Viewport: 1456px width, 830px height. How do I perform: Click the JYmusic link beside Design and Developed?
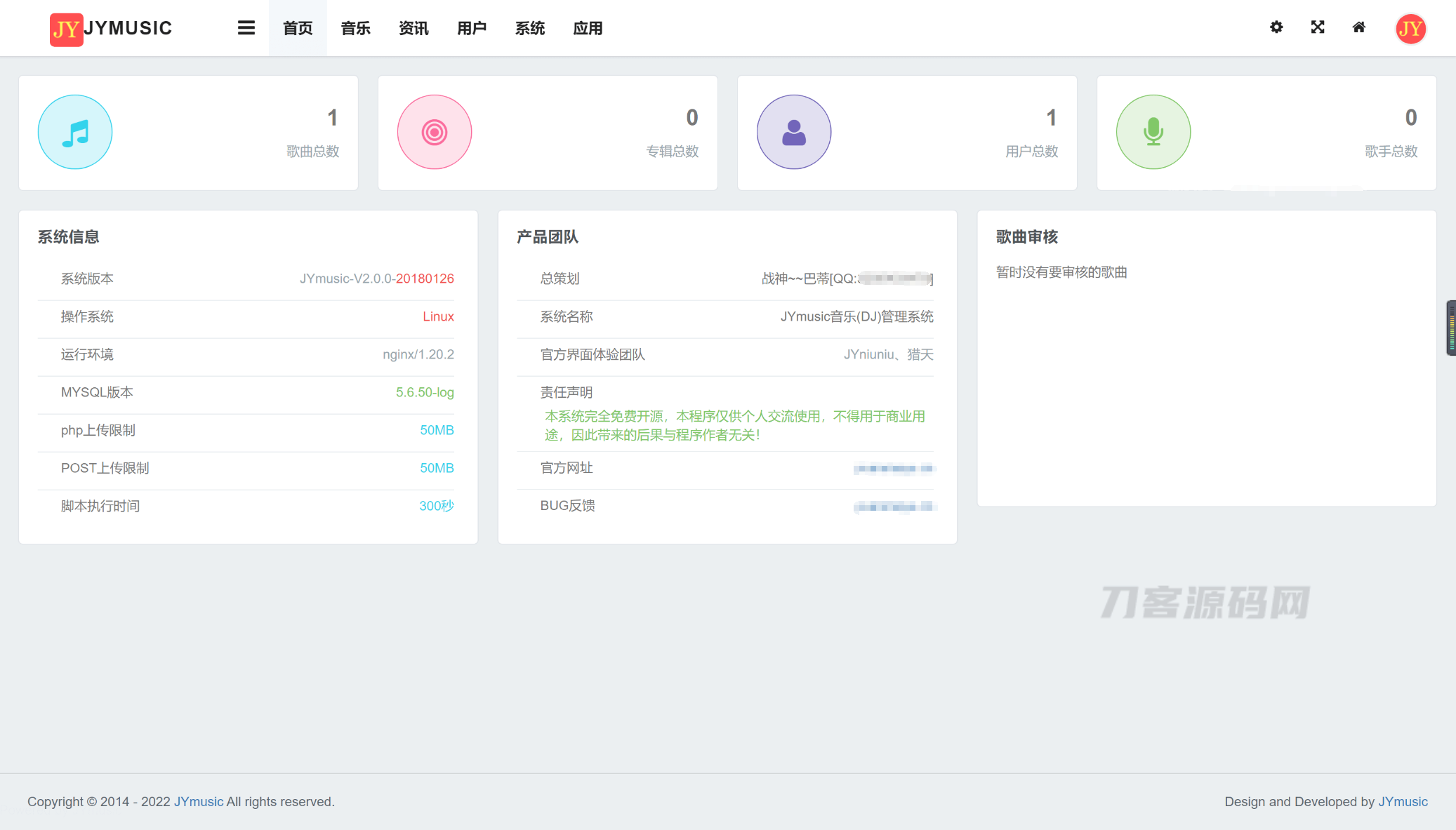pyautogui.click(x=1404, y=801)
